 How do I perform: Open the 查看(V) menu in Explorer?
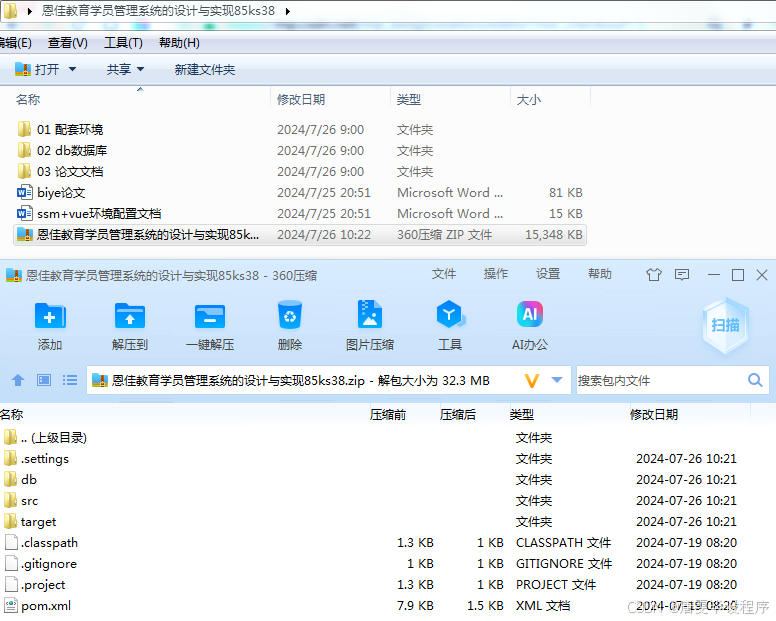68,43
